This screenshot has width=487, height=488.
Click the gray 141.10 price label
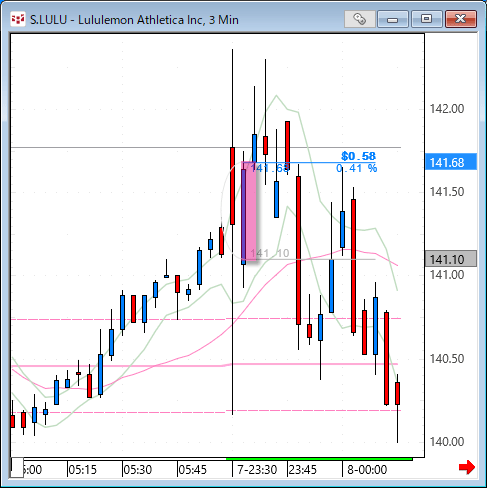pos(451,259)
